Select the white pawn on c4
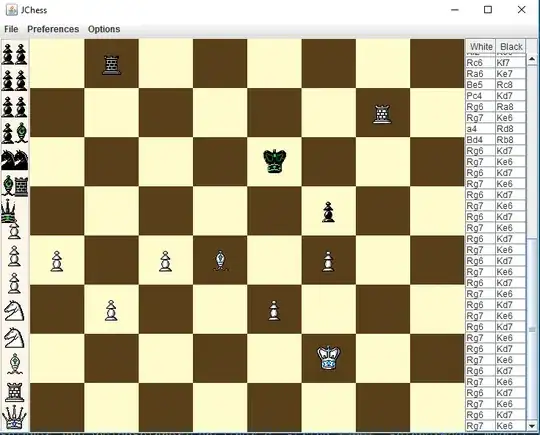Screen dimensions: 540x435 pos(166,261)
